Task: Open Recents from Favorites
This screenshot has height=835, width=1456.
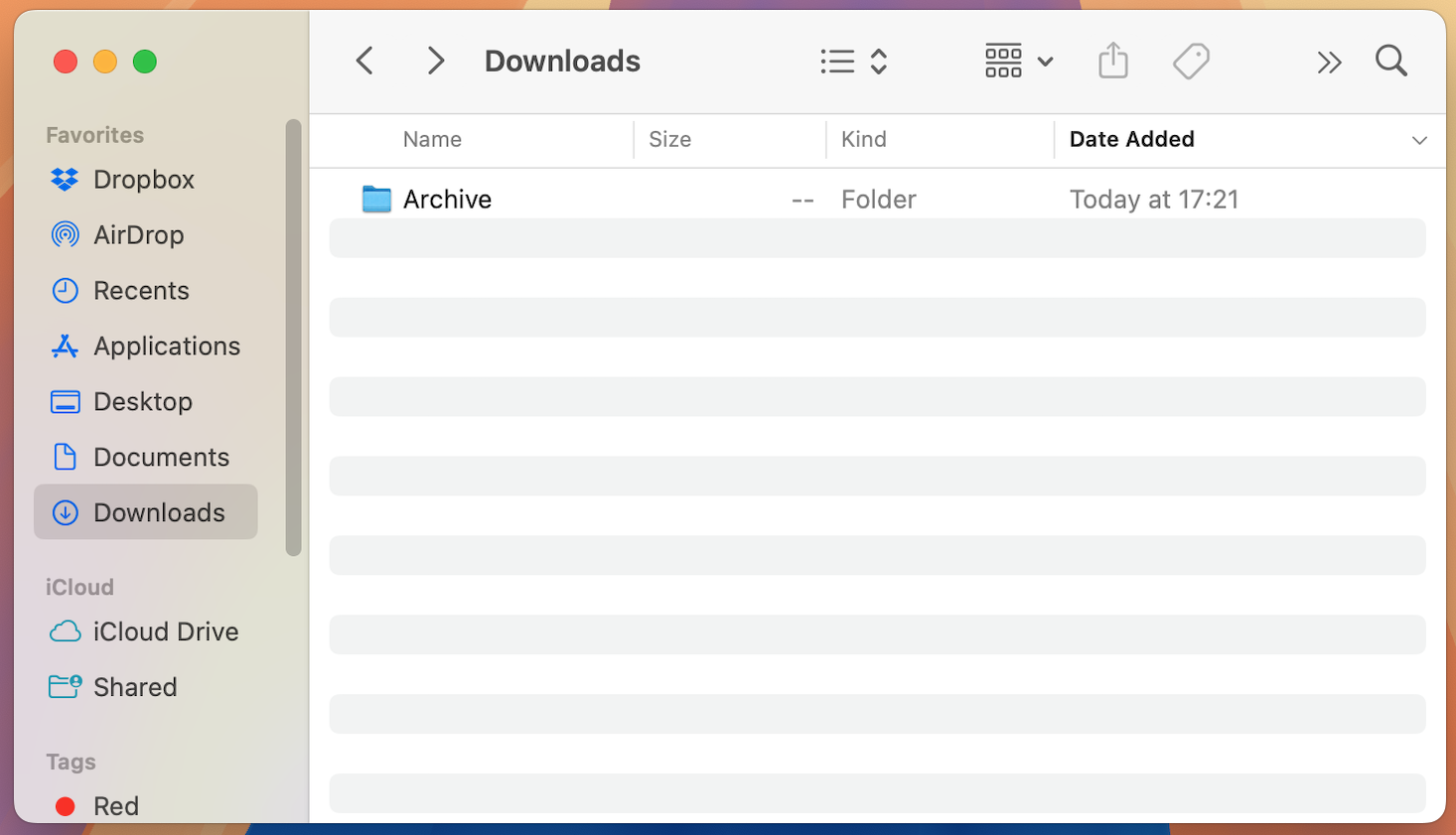Action: pyautogui.click(x=141, y=291)
